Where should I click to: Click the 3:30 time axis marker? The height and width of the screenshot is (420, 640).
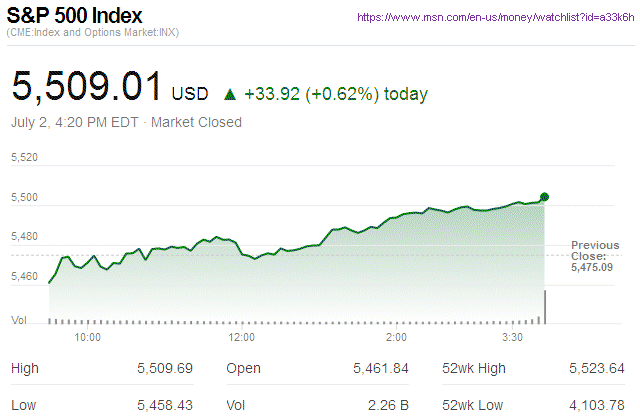tap(513, 338)
